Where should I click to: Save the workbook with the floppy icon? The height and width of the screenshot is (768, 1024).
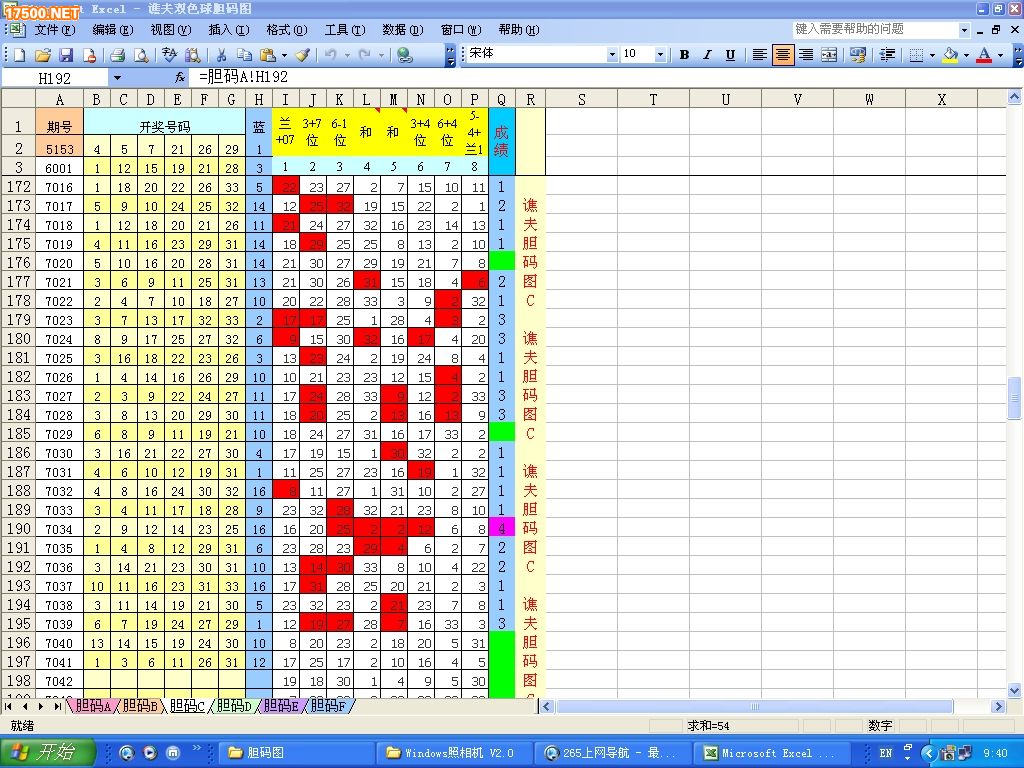point(66,56)
